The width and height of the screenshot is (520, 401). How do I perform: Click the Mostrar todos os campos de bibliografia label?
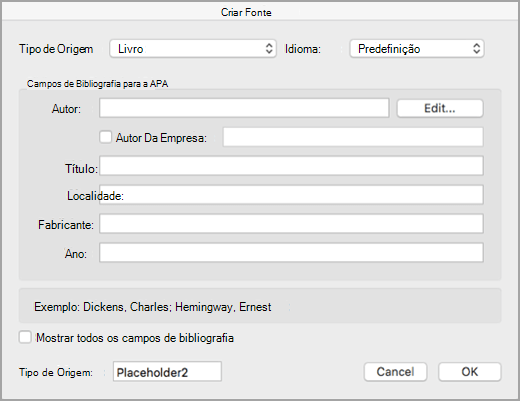135,338
